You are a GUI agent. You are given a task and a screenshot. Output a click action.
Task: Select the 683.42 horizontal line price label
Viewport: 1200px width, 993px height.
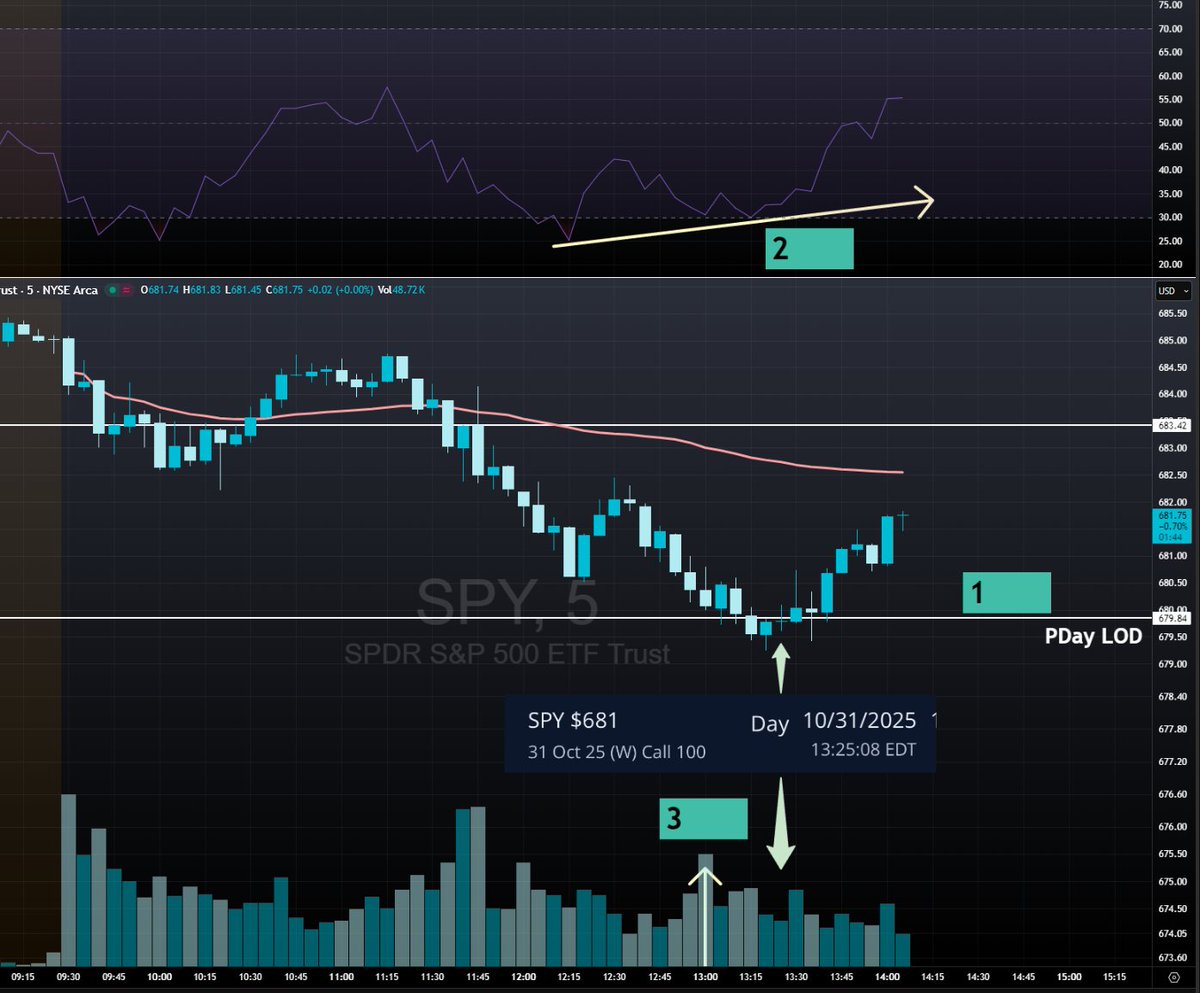pyautogui.click(x=1170, y=425)
